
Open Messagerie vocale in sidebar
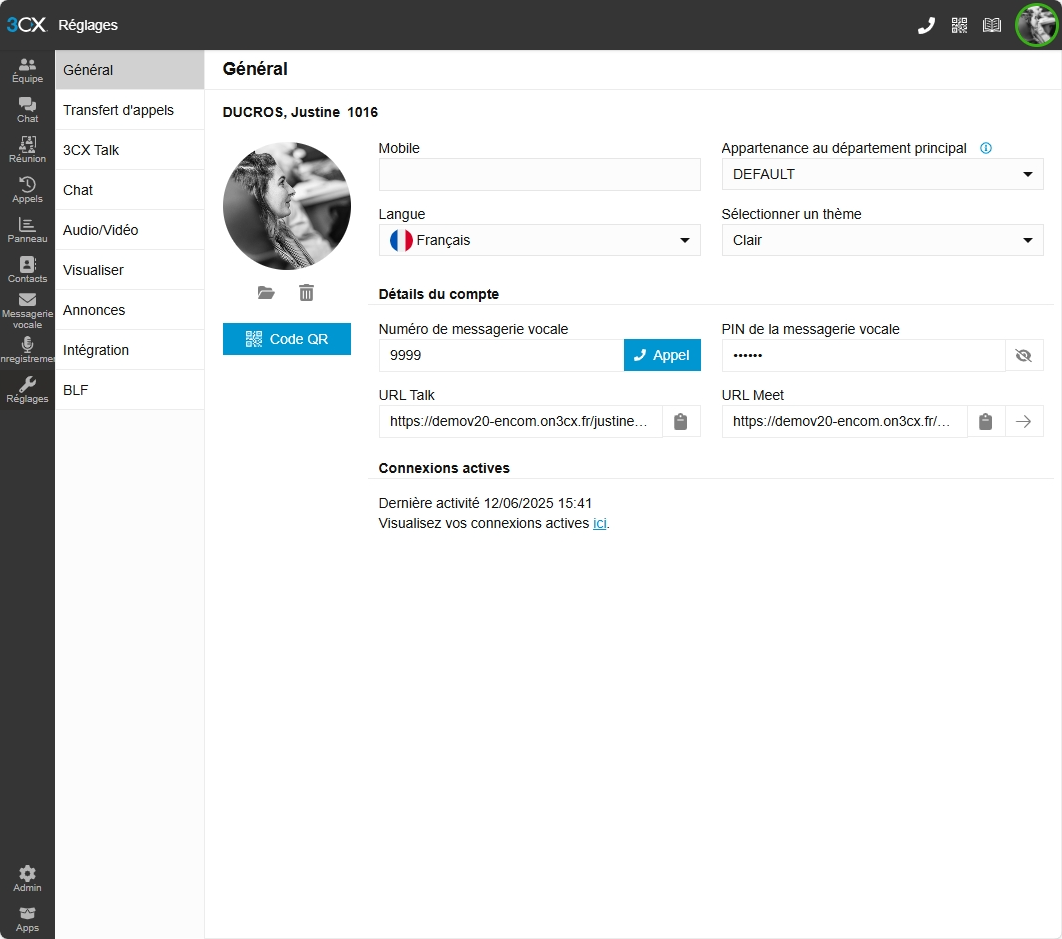[x=27, y=311]
